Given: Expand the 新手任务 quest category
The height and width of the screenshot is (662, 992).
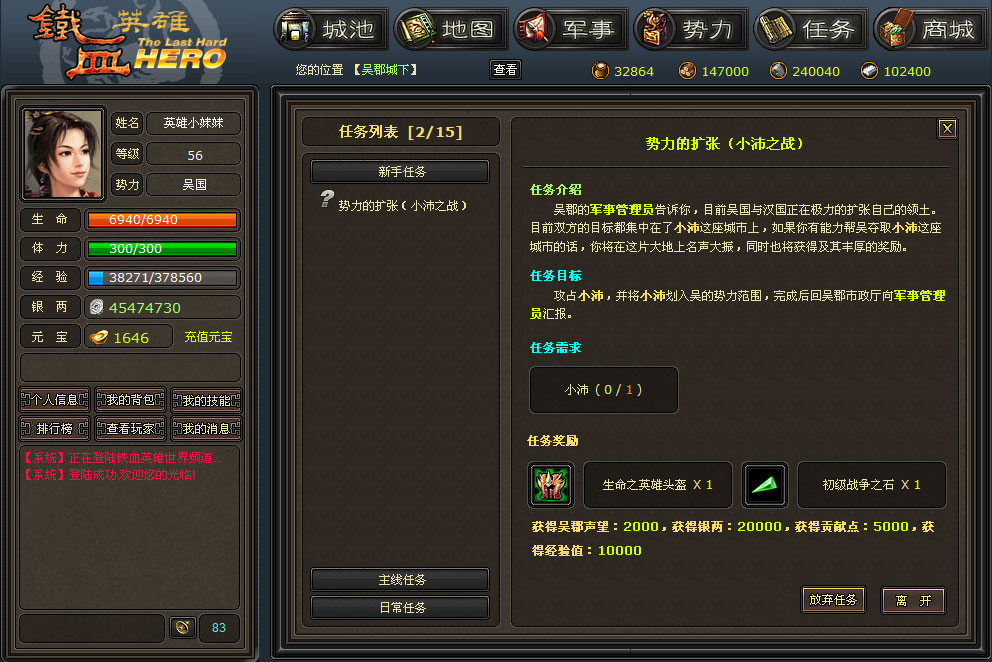Looking at the screenshot, I should (400, 172).
